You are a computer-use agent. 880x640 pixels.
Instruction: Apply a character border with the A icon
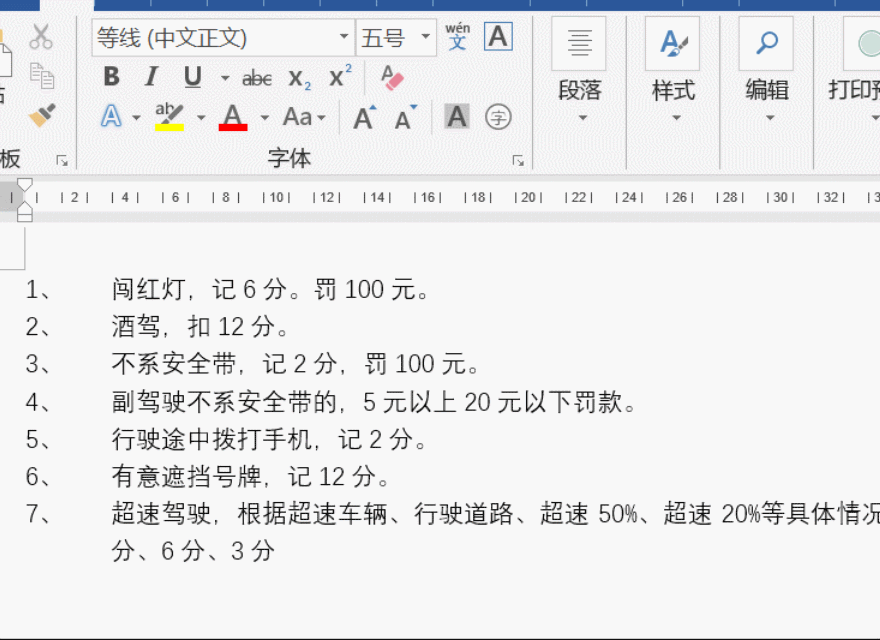tap(497, 40)
